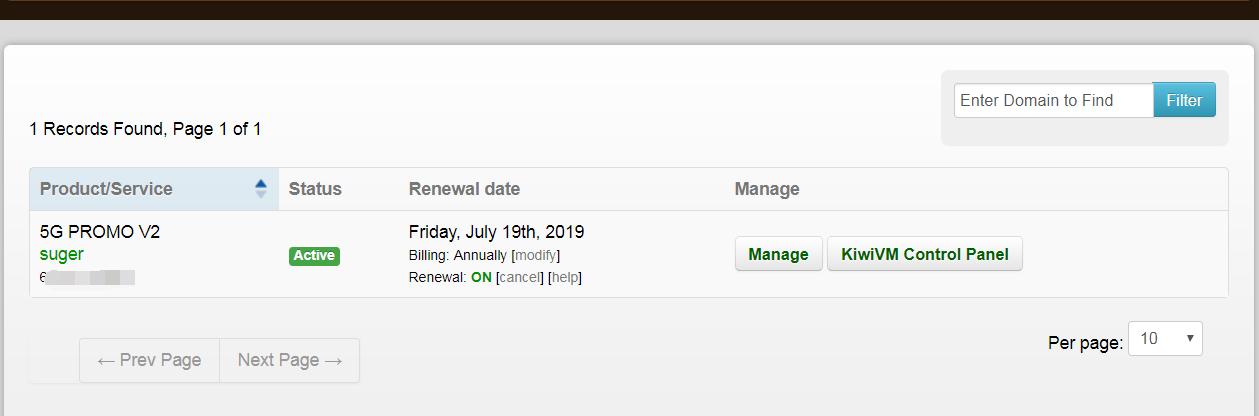The image size is (1259, 416).
Task: Select the 5G PROMO V2 product name
Action: point(100,232)
